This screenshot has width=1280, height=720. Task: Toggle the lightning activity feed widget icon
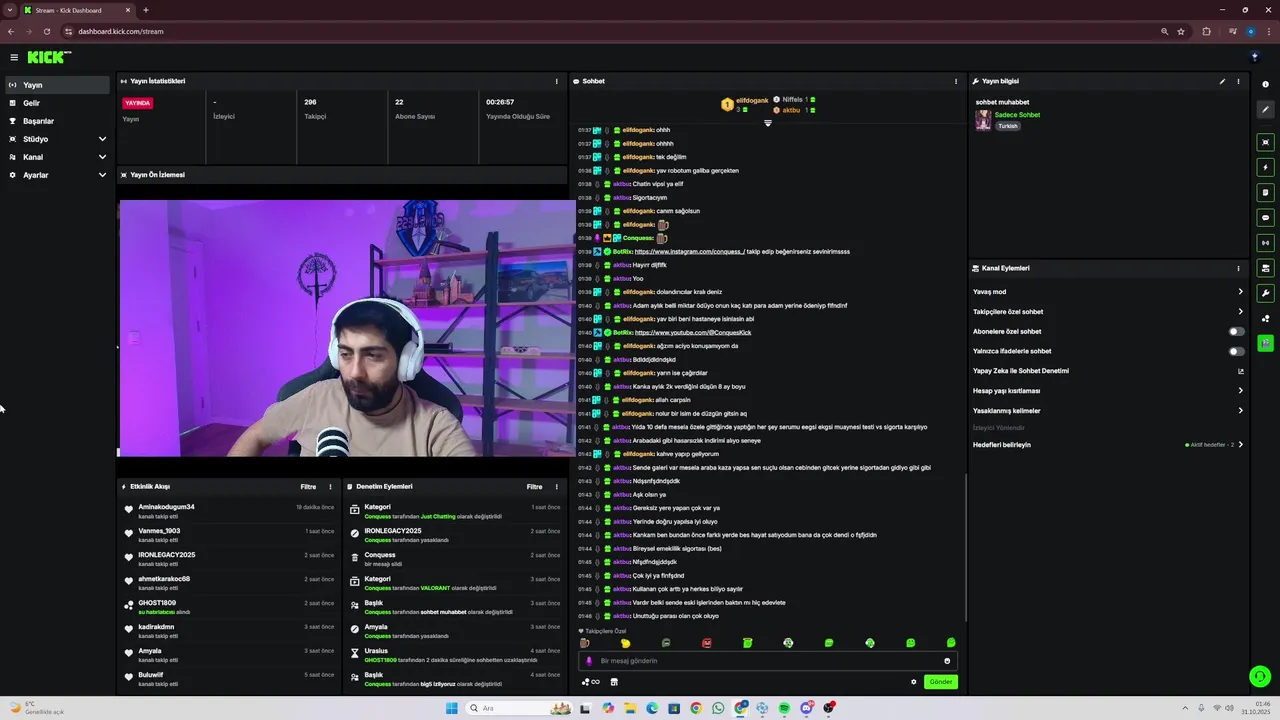1266,167
